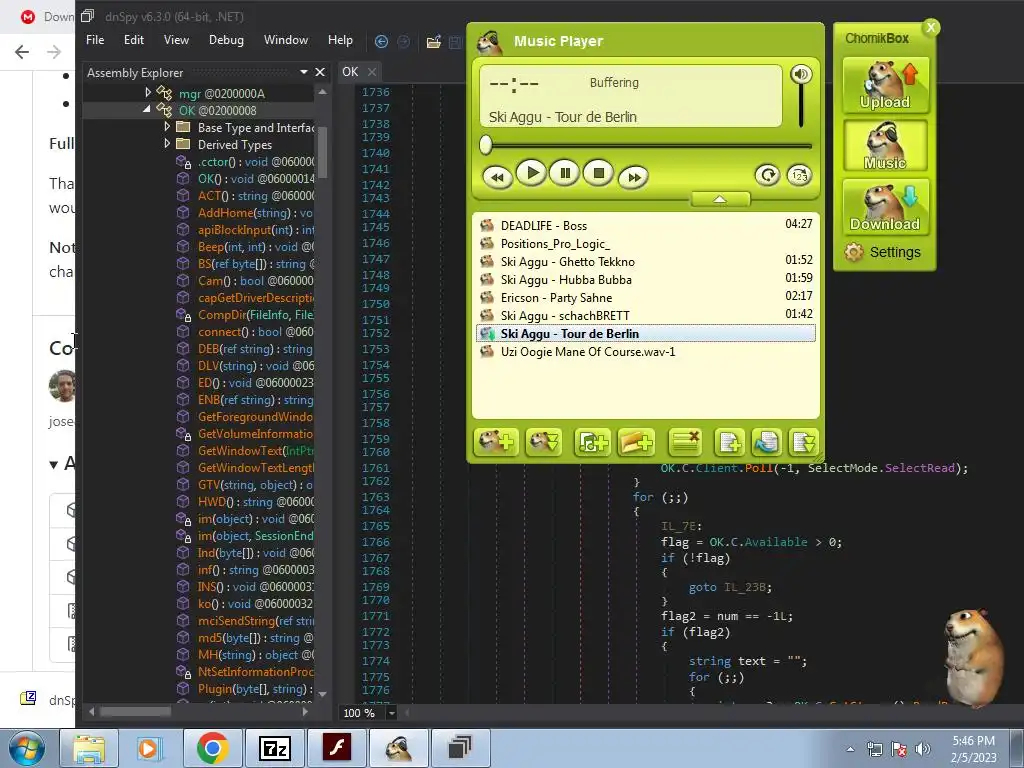Save the playlist with down arrow
The image size is (1024, 768).
[x=803, y=443]
